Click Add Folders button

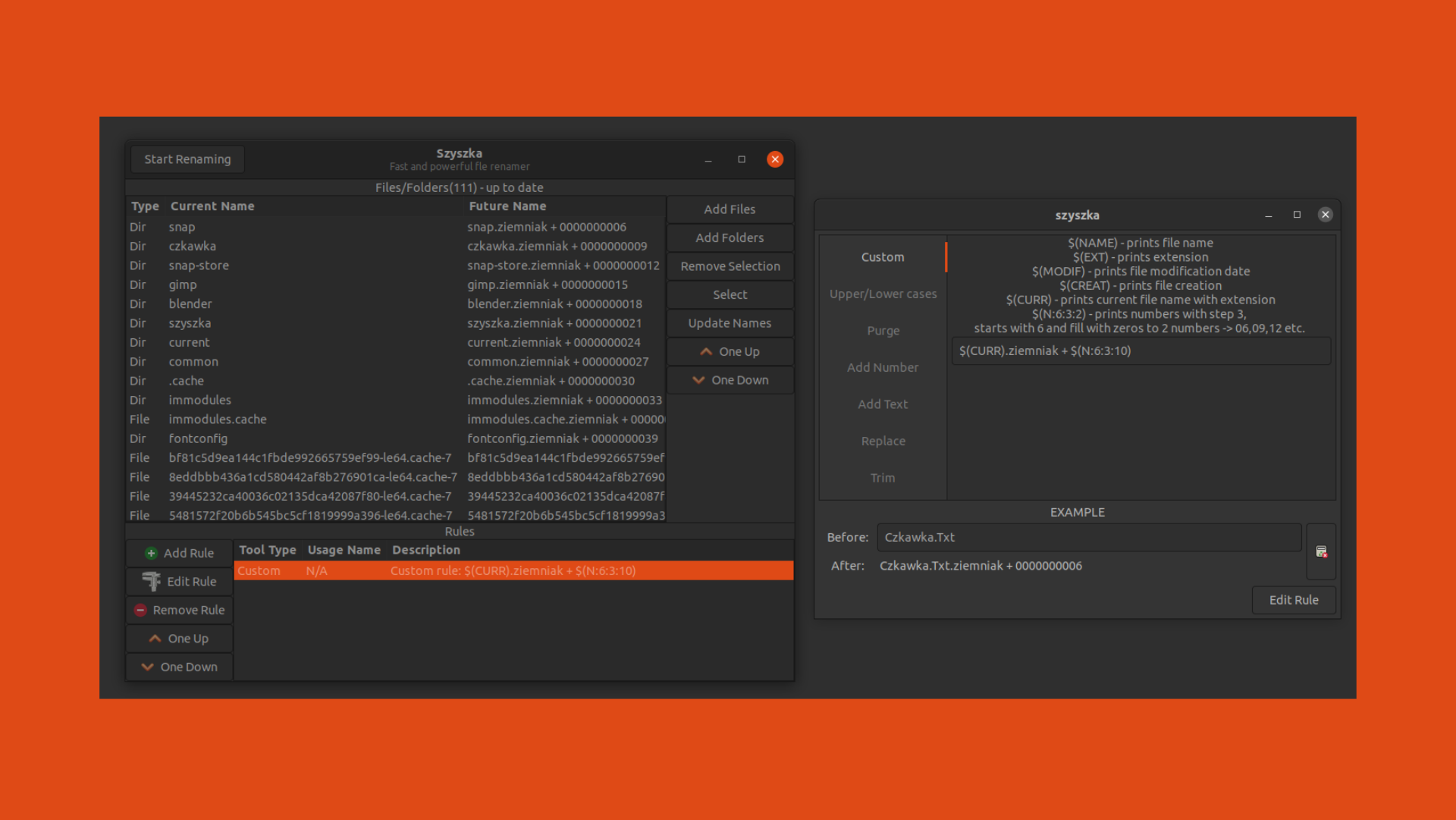730,238
